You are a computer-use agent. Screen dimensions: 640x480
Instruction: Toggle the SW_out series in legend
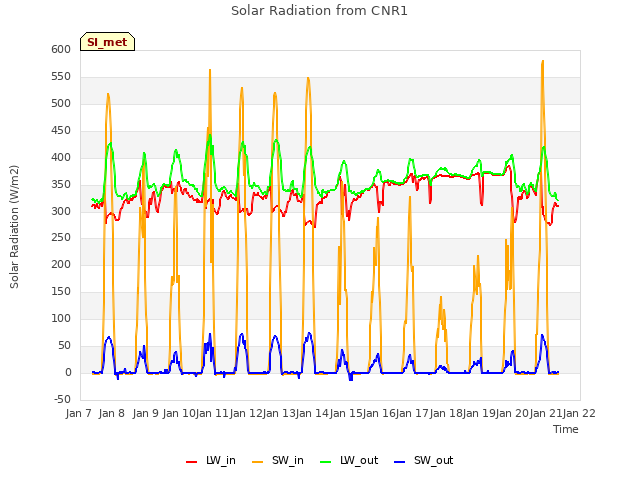click(x=423, y=460)
